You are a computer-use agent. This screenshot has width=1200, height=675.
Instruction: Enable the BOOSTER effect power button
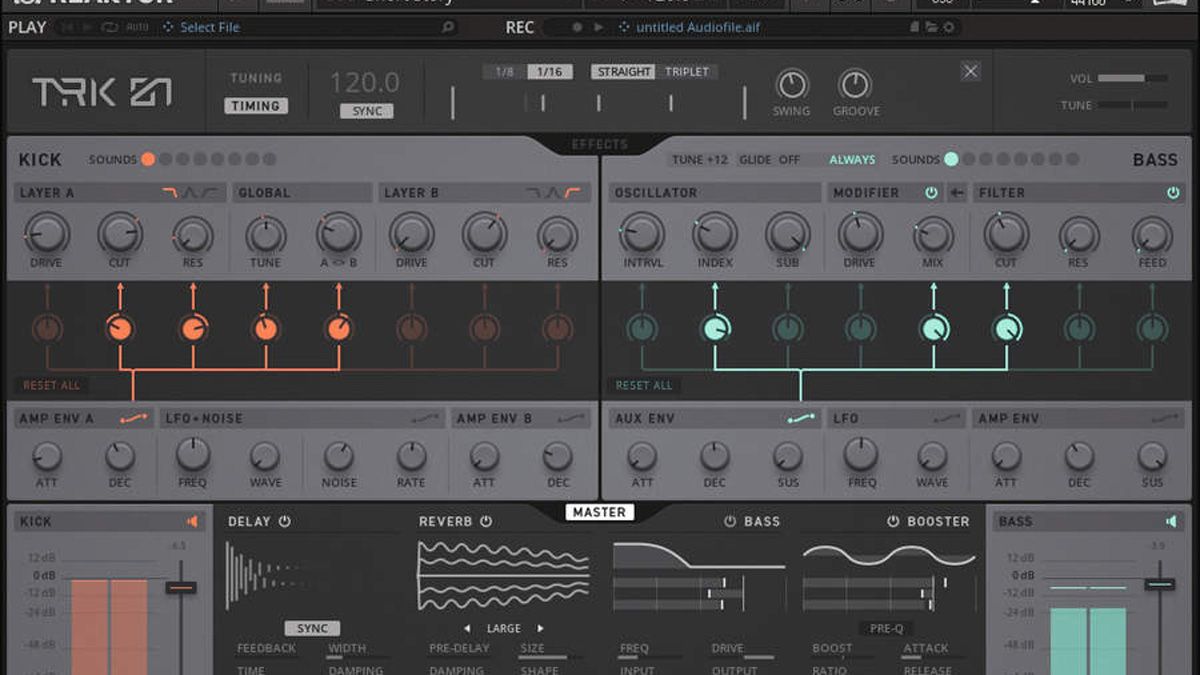891,521
